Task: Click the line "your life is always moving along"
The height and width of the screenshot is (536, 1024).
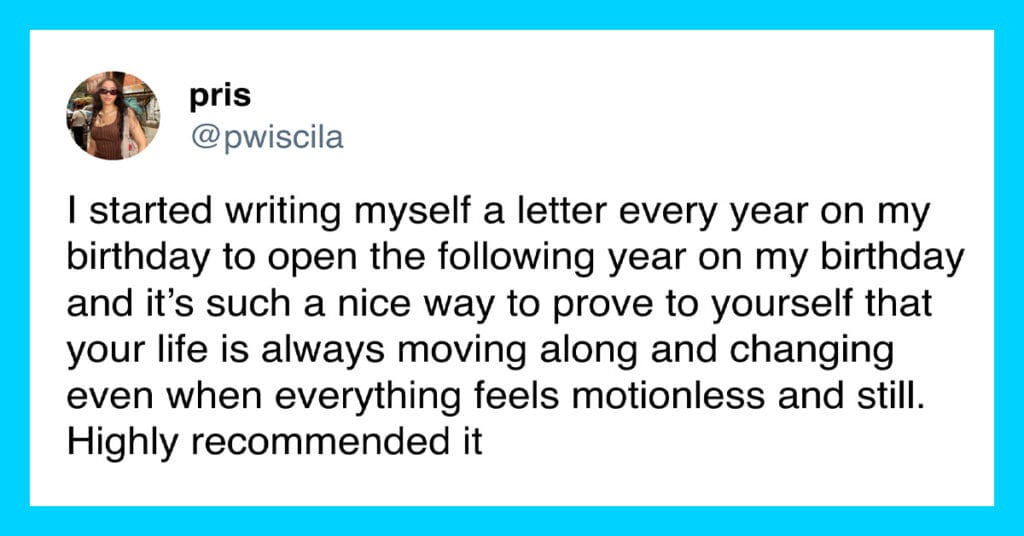Action: 480,351
